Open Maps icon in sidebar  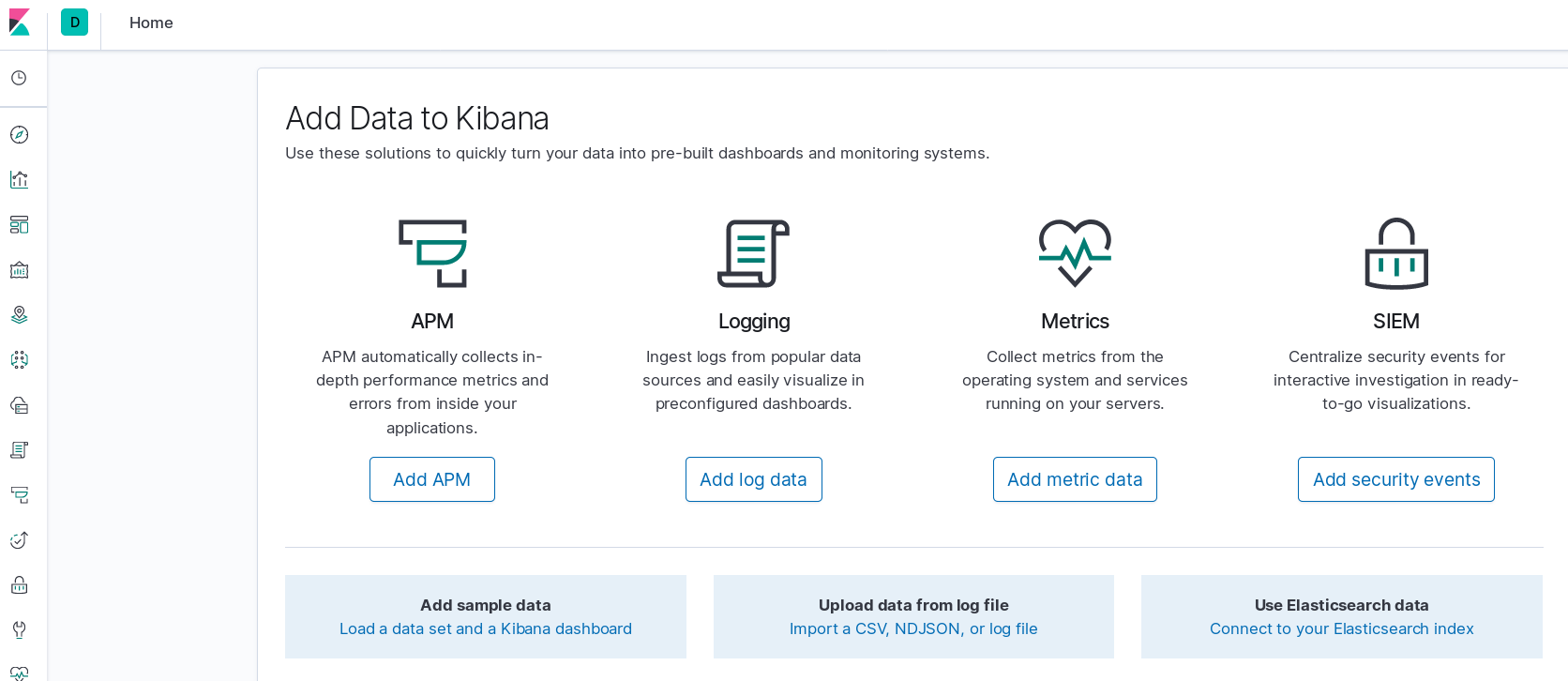pos(19,315)
